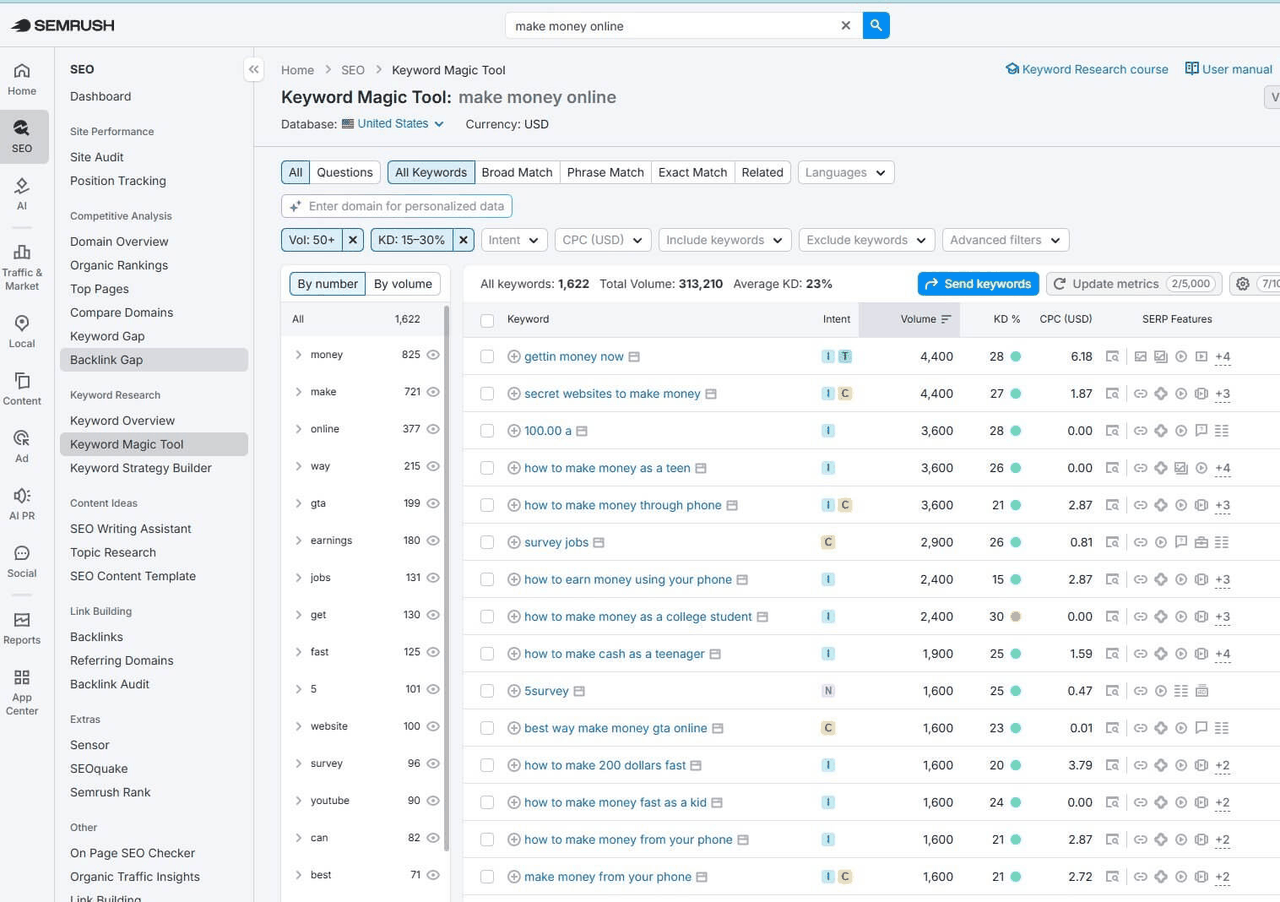Screen dimensions: 1280x902
Task: Add 'secret websites to make money' plus icon
Action: [x=514, y=393]
